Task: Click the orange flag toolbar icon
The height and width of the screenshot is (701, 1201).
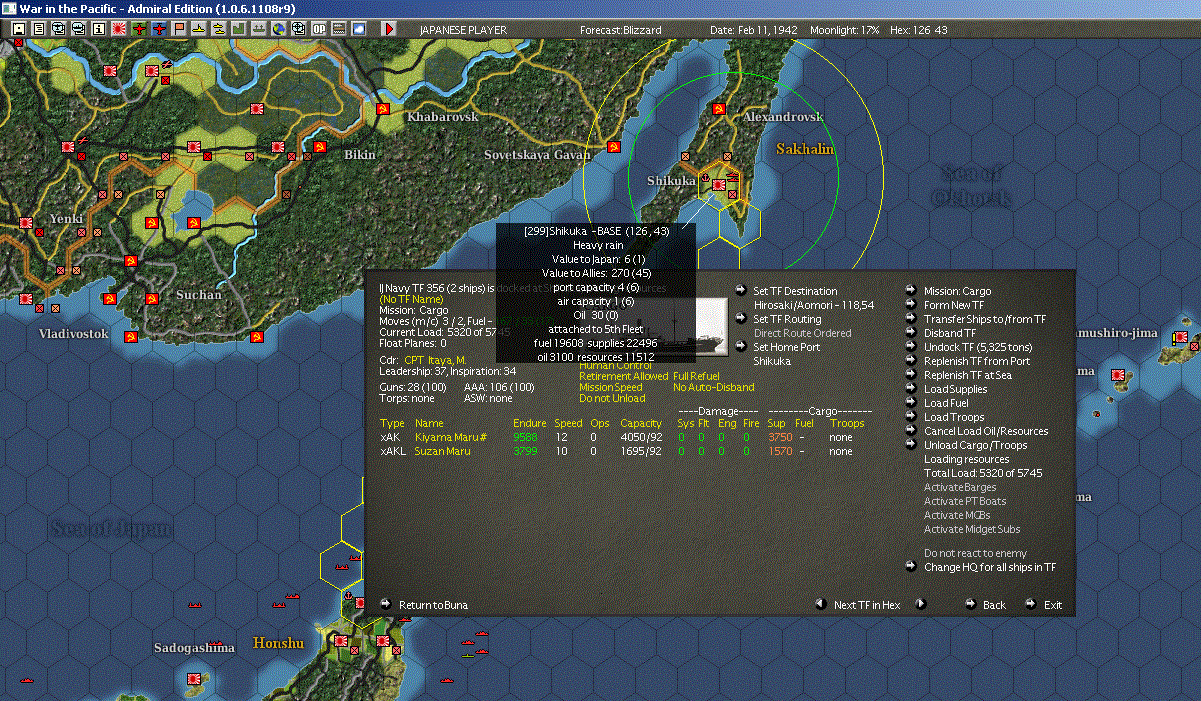Action: [179, 30]
